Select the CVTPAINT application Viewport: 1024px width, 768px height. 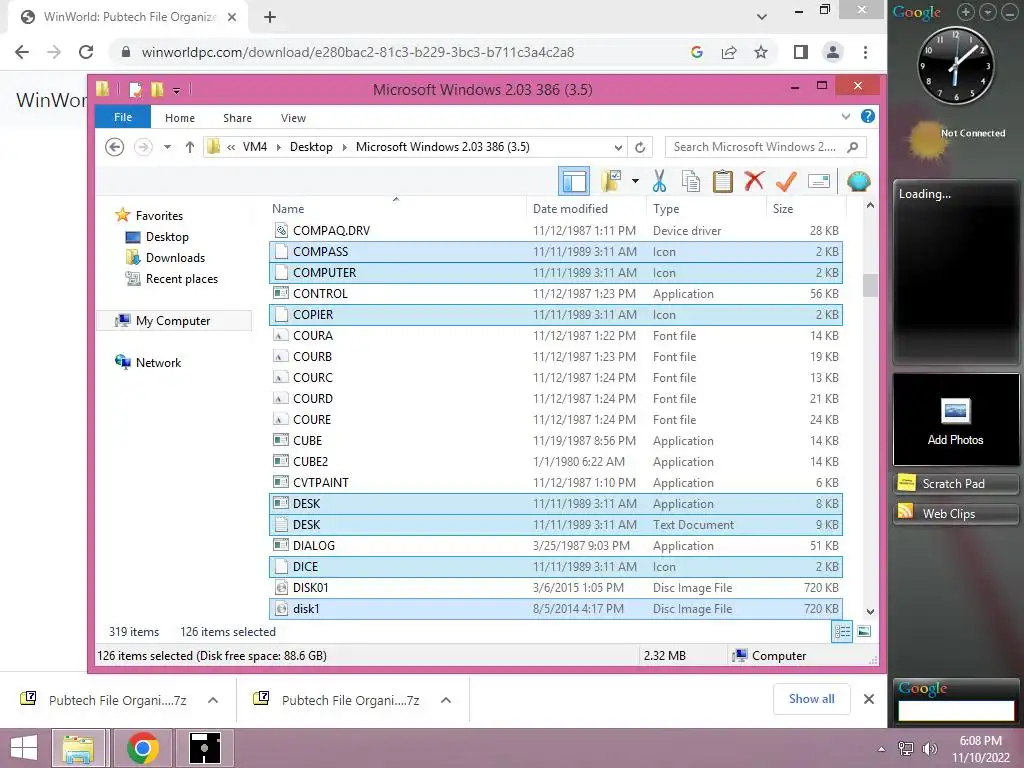click(x=556, y=483)
